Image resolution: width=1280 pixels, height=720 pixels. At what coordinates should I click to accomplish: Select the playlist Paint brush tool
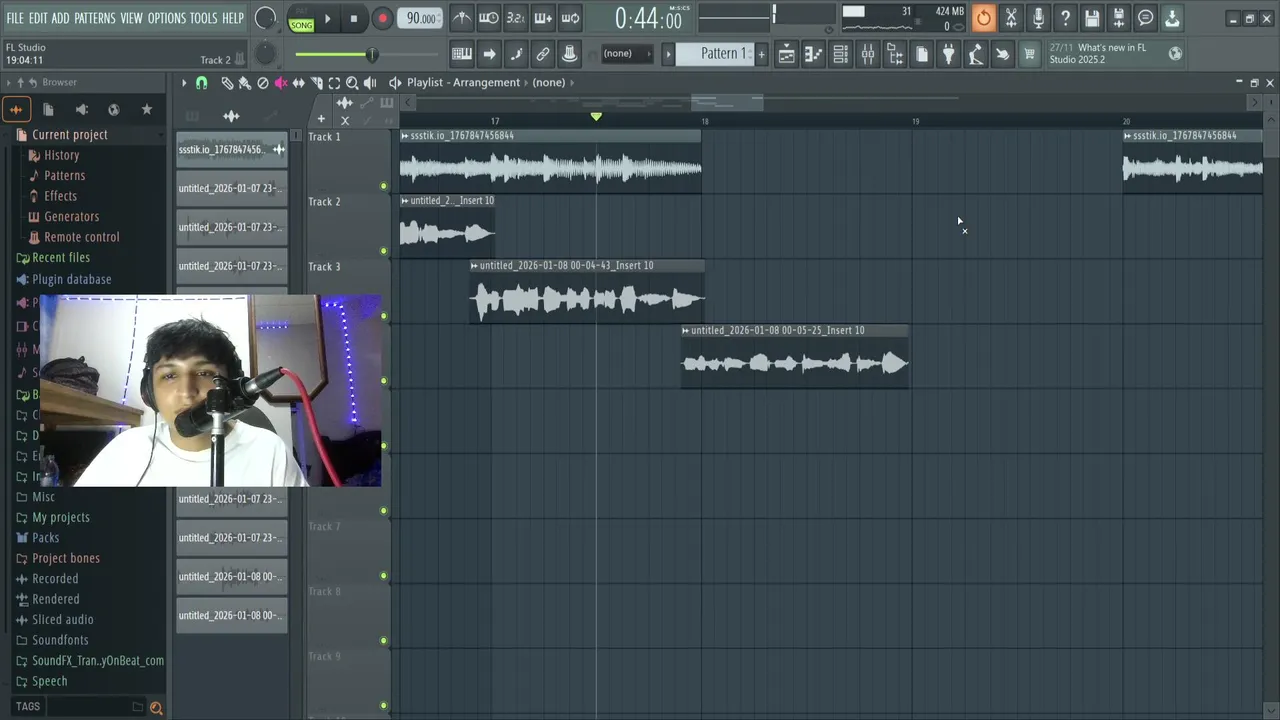pos(244,83)
